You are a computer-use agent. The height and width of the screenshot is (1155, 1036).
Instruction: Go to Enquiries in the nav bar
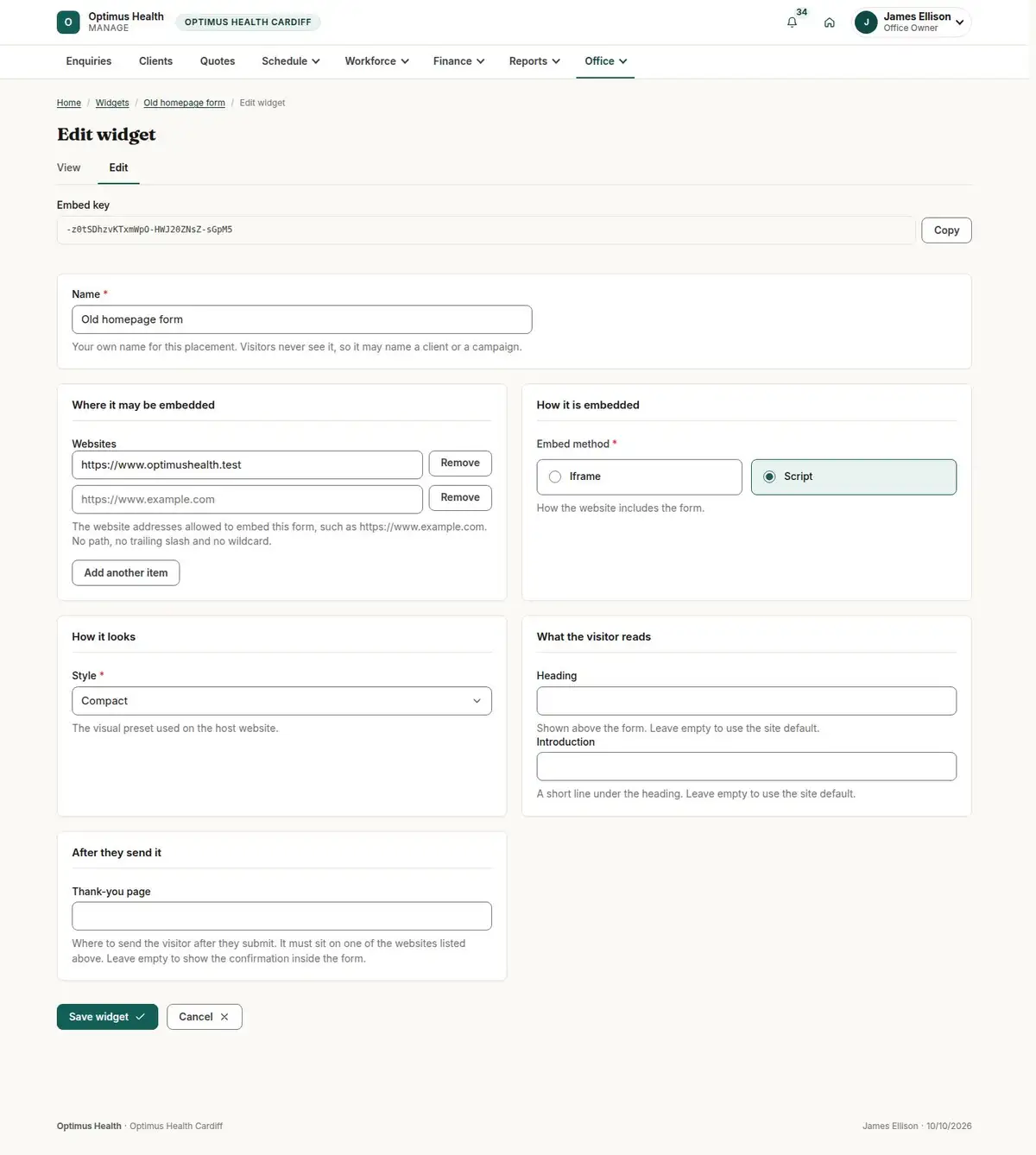pyautogui.click(x=89, y=61)
